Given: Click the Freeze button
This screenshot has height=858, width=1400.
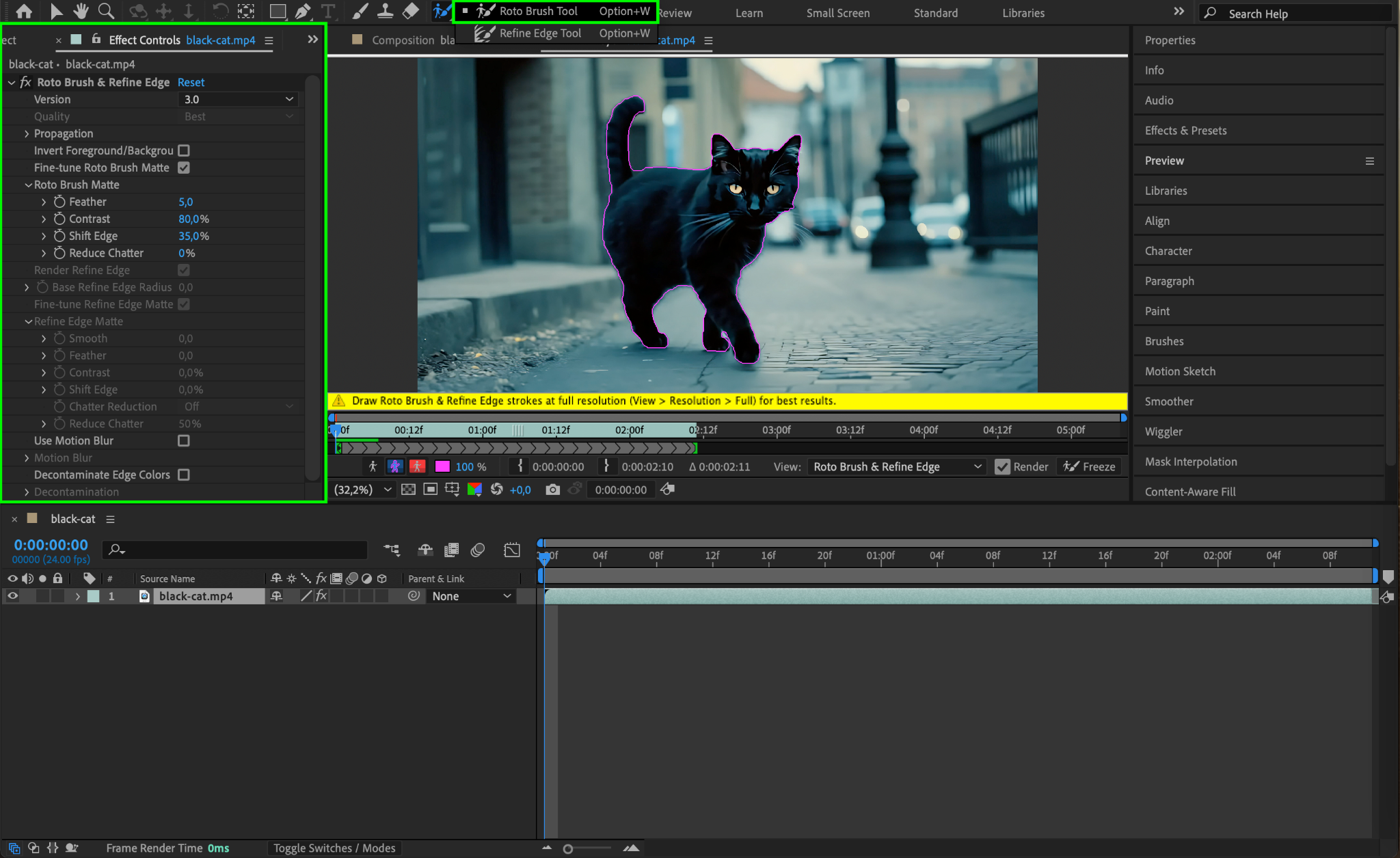Looking at the screenshot, I should coord(1090,466).
